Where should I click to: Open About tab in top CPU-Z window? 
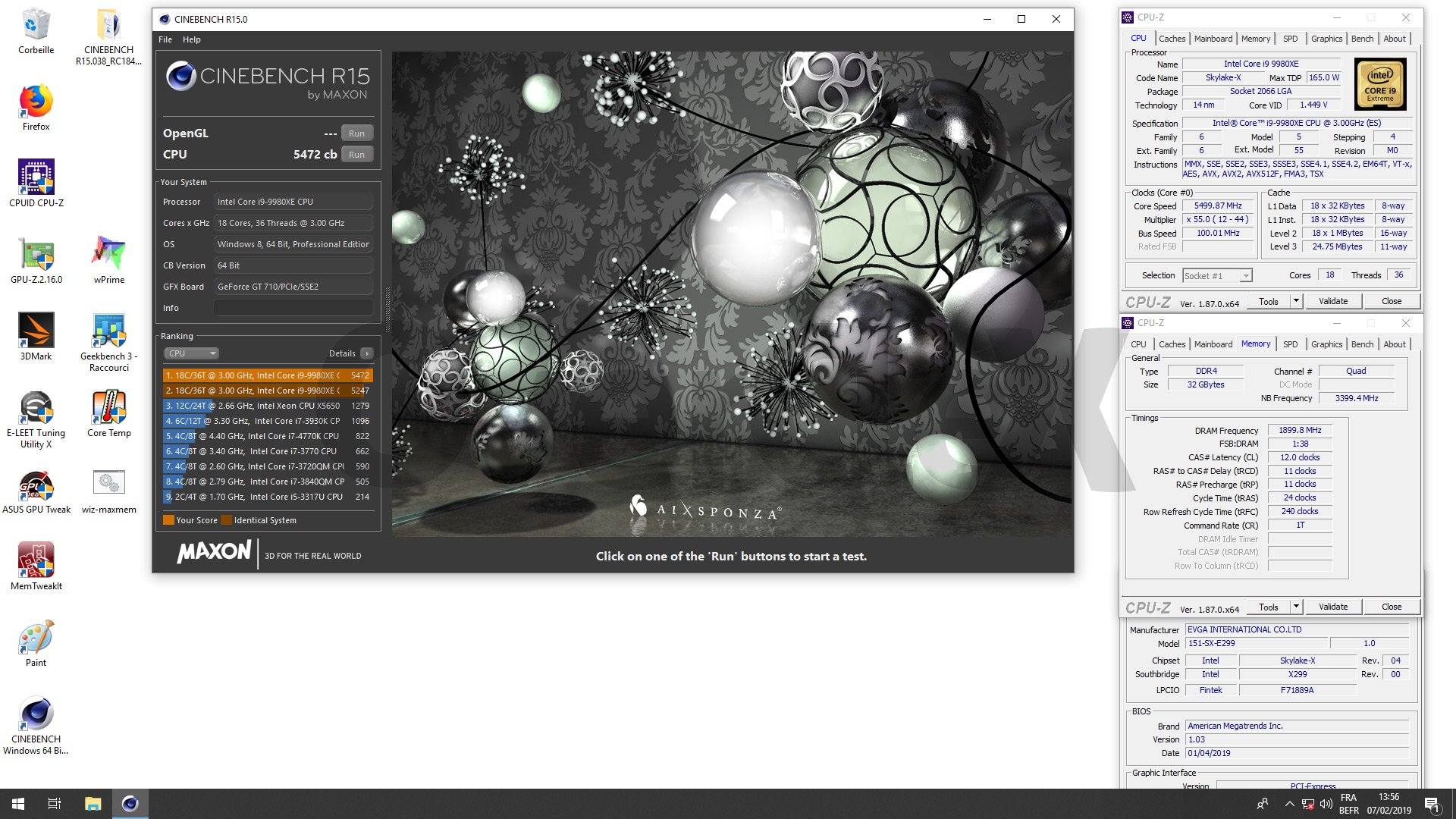1394,39
